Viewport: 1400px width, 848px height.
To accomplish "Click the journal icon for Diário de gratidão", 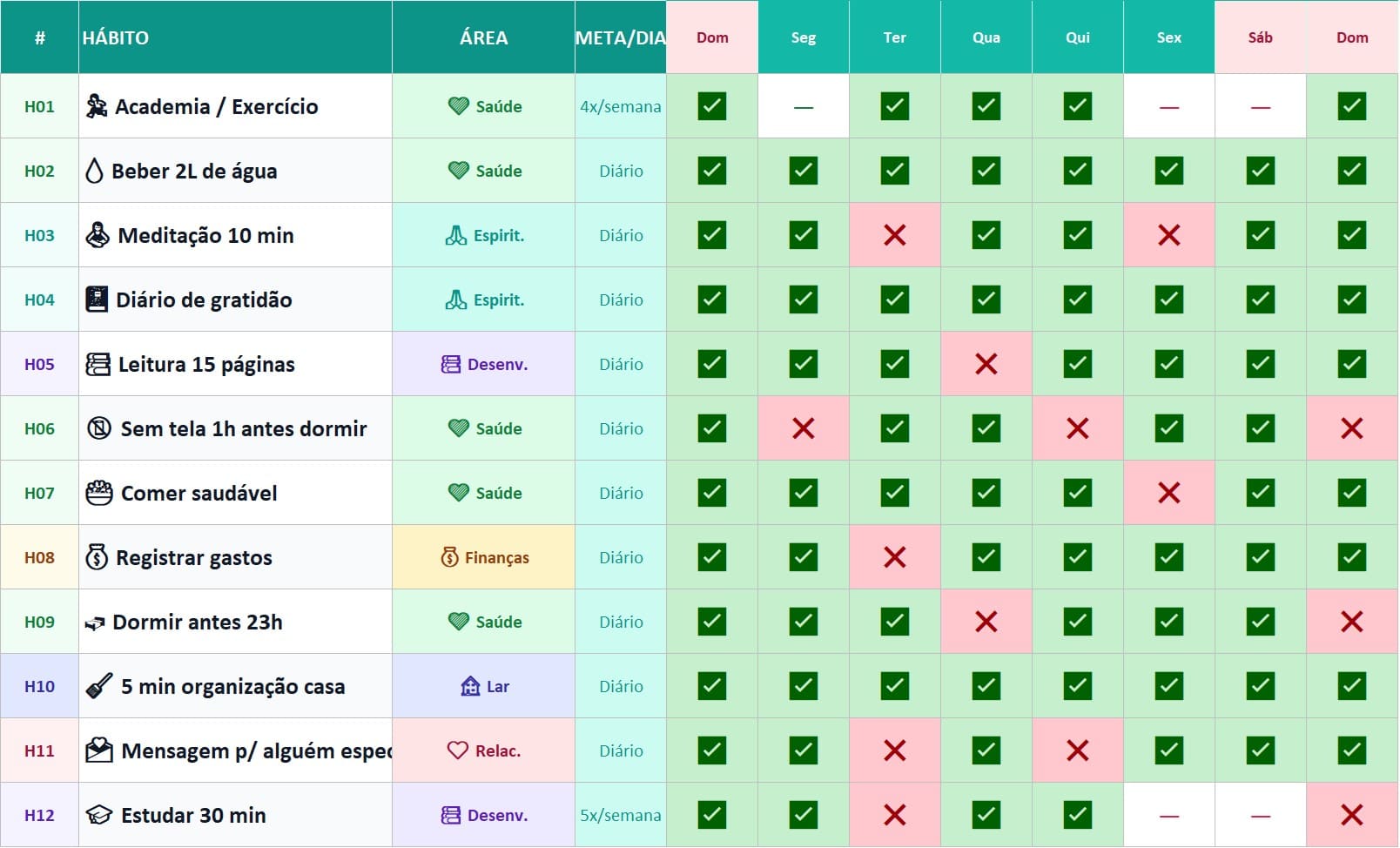I will (x=97, y=299).
